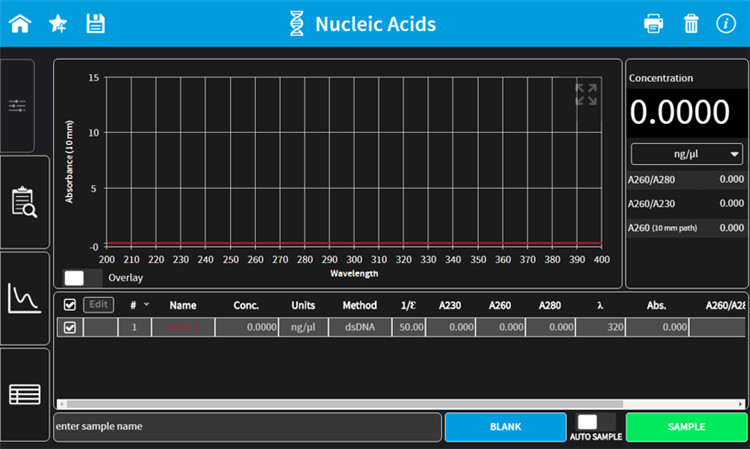Go to the Home screen icon
This screenshot has width=750, height=449.
20,23
